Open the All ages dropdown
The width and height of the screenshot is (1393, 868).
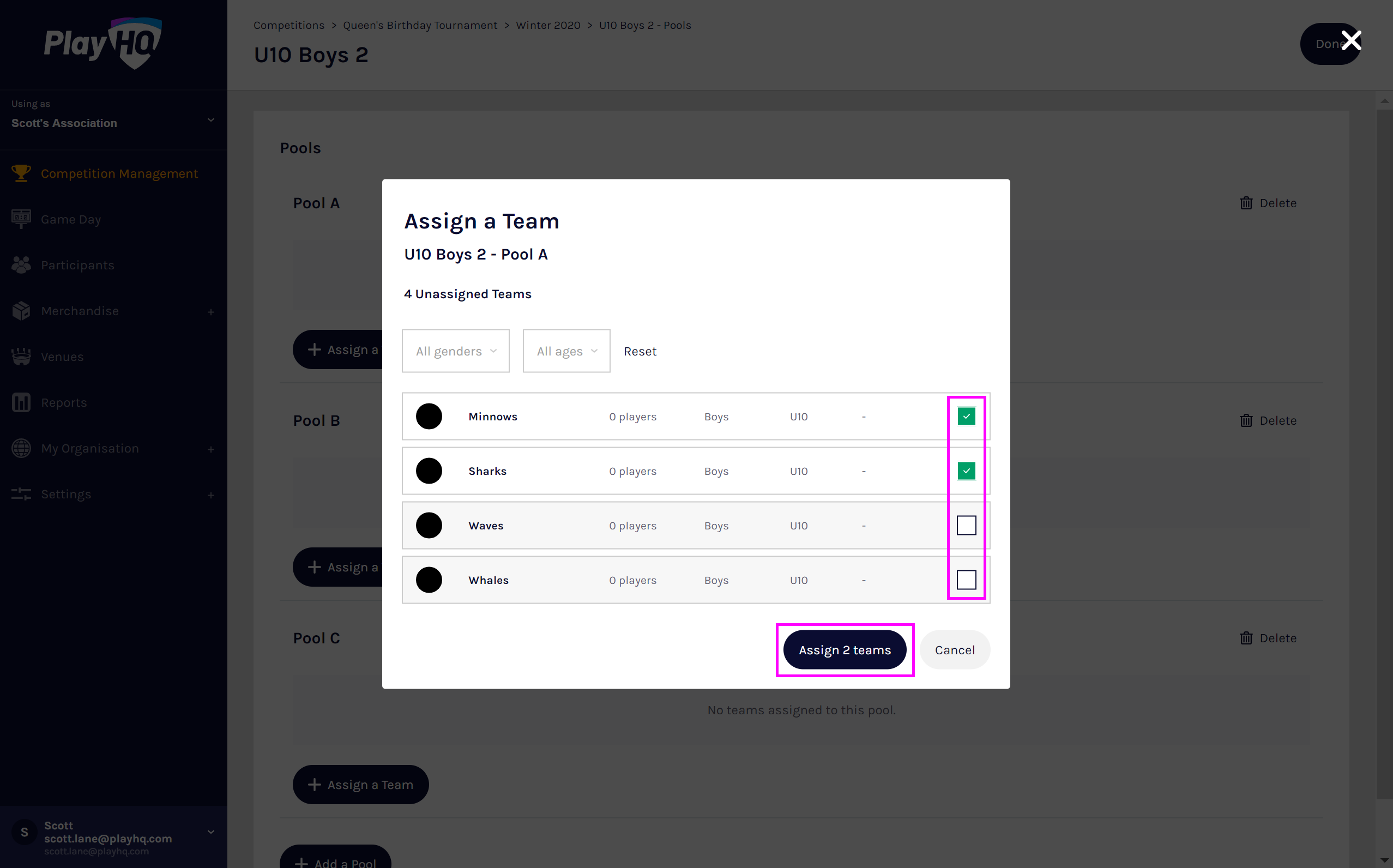tap(566, 351)
